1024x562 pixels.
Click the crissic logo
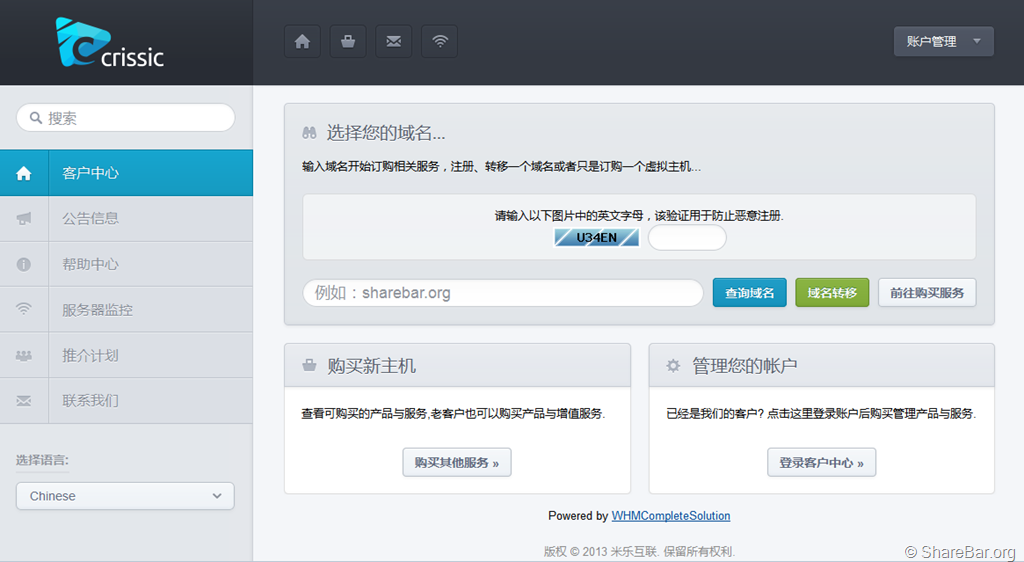[x=110, y=44]
